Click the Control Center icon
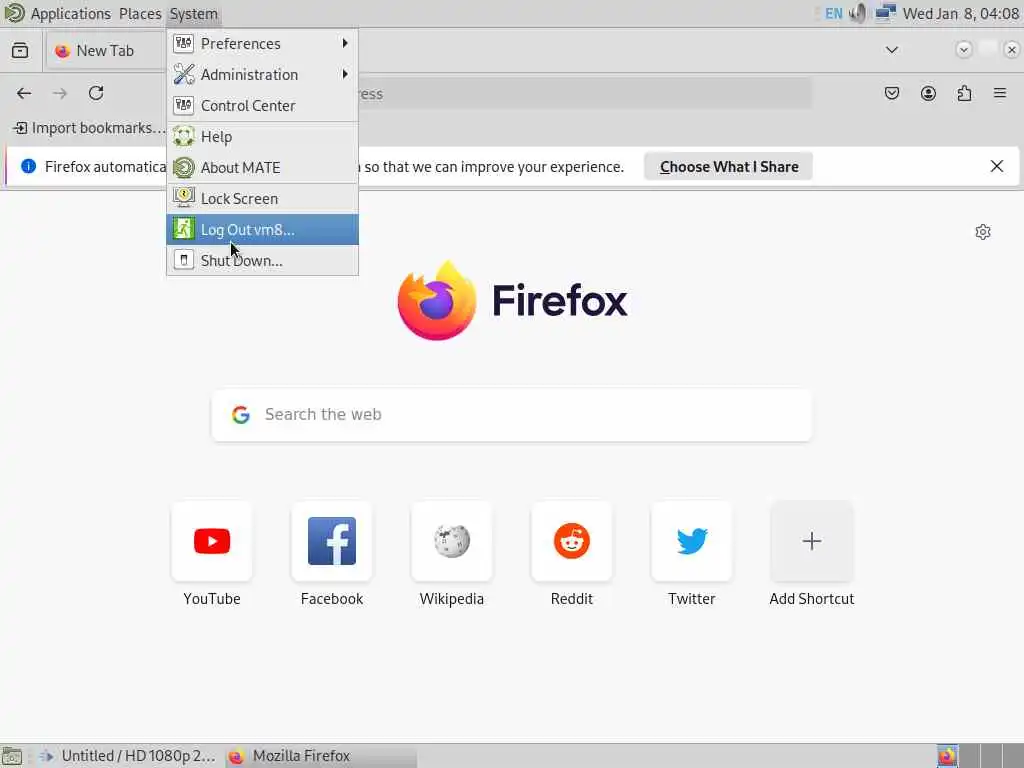The width and height of the screenshot is (1024, 768). tap(184, 106)
